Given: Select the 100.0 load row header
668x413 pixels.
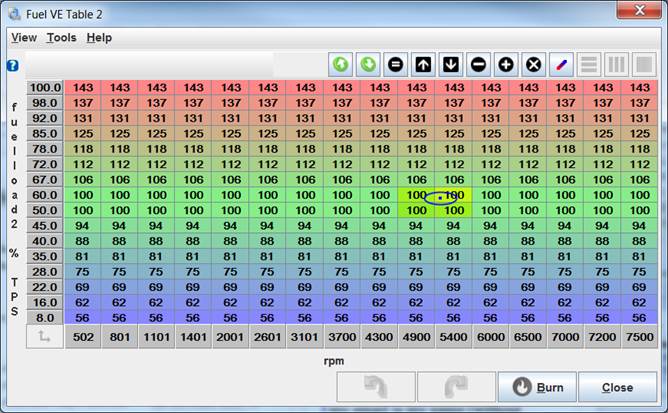Looking at the screenshot, I should point(45,88).
